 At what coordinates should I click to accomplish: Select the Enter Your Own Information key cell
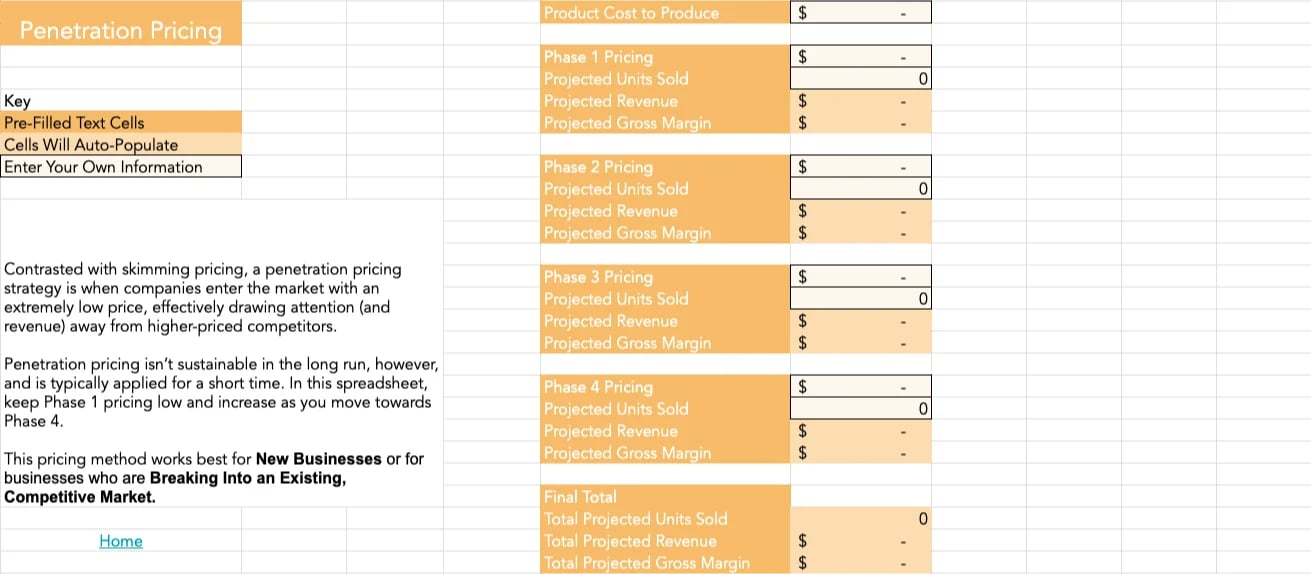pyautogui.click(x=121, y=167)
